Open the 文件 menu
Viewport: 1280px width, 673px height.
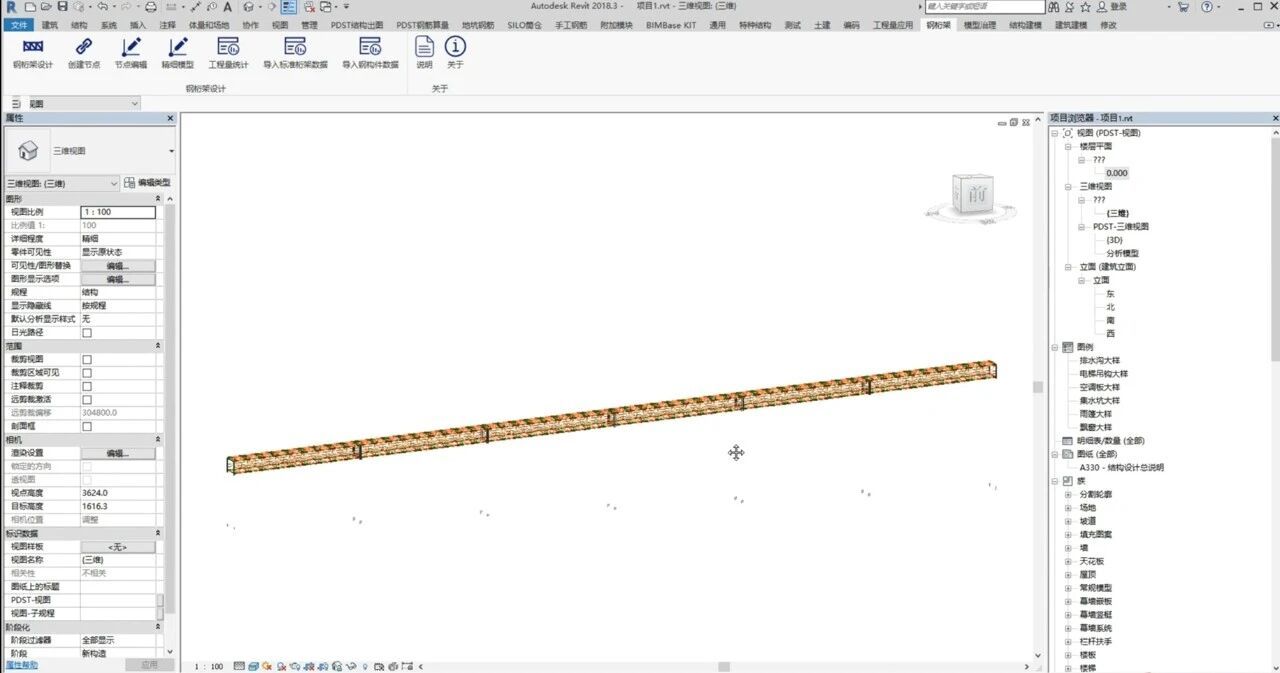pos(20,25)
